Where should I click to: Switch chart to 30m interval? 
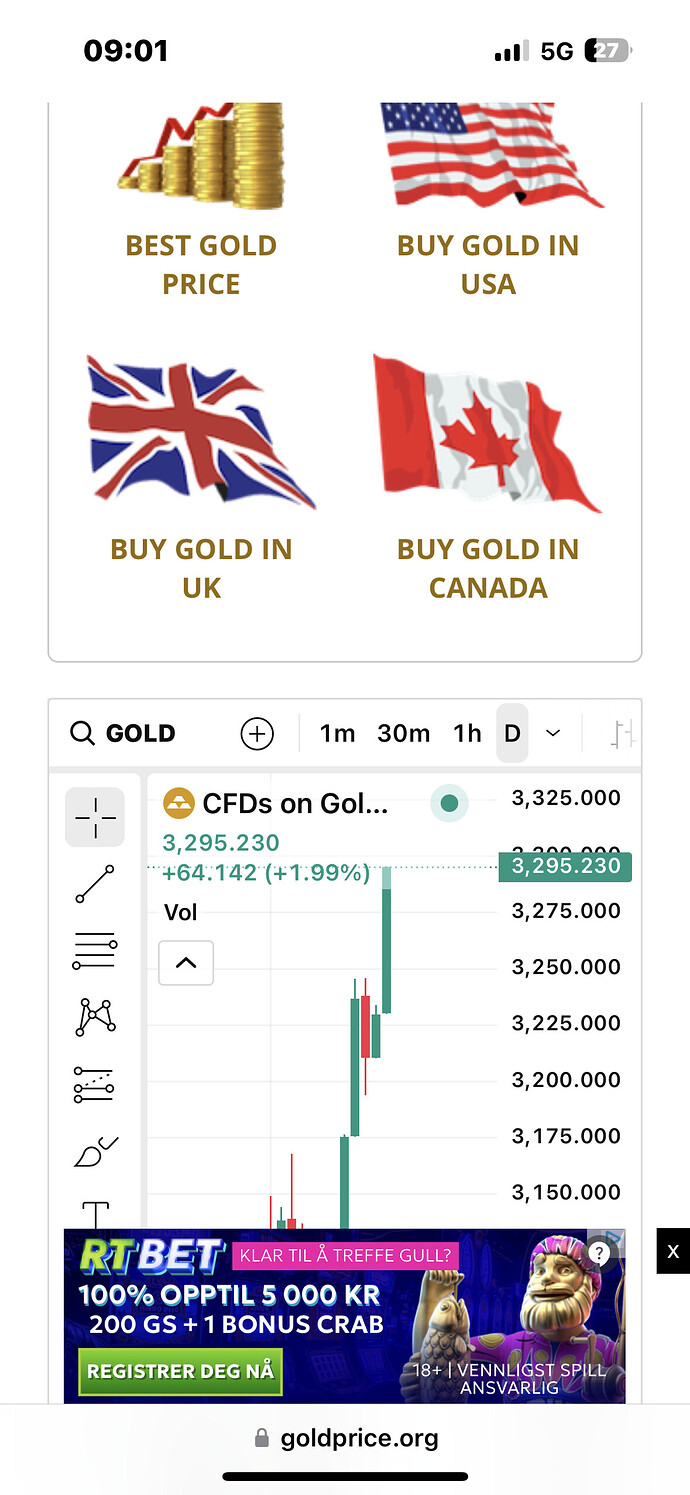tap(404, 734)
